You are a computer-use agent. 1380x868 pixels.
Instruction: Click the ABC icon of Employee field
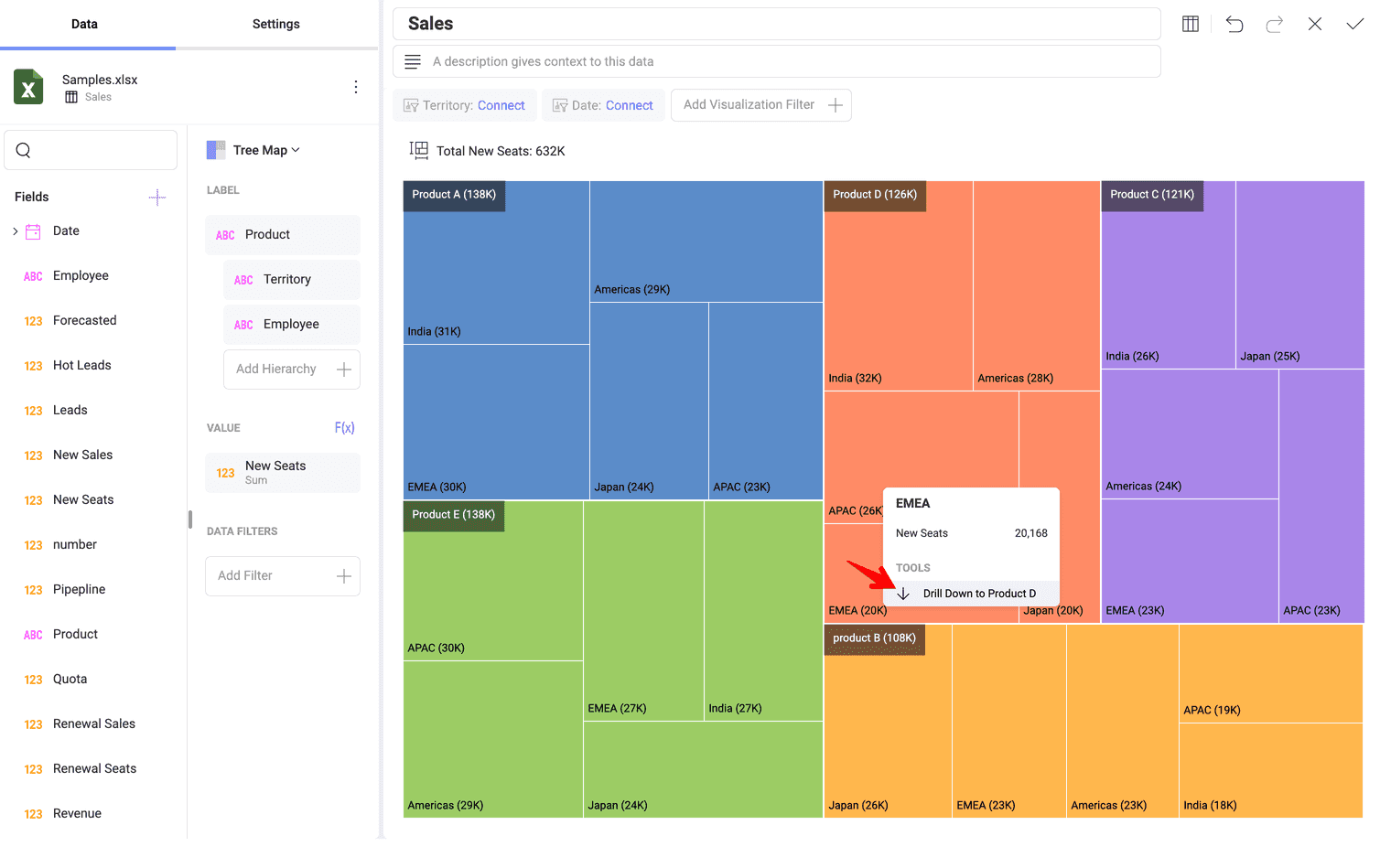pos(33,276)
